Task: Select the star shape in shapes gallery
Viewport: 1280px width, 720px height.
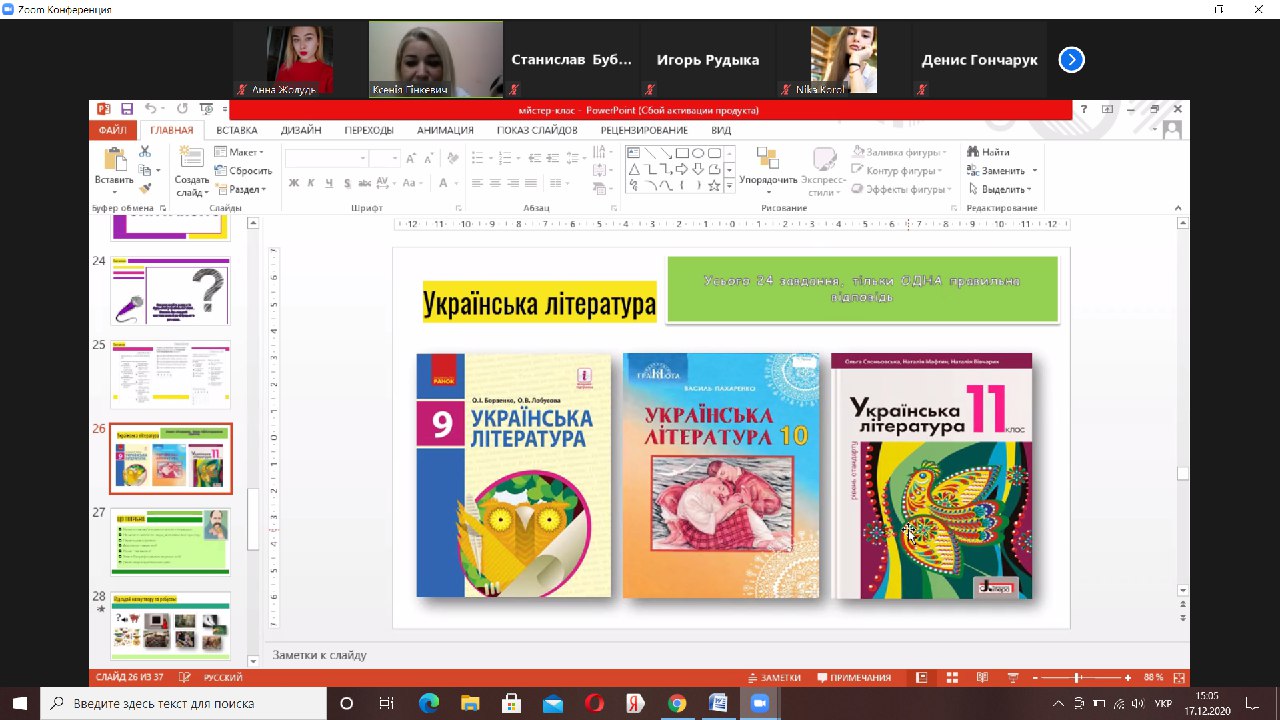Action: 714,186
